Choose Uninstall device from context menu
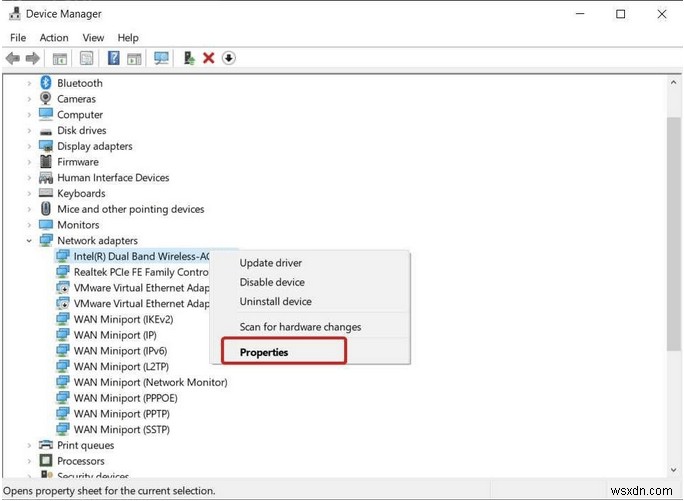Viewport: 684px width, 501px height. [310, 301]
